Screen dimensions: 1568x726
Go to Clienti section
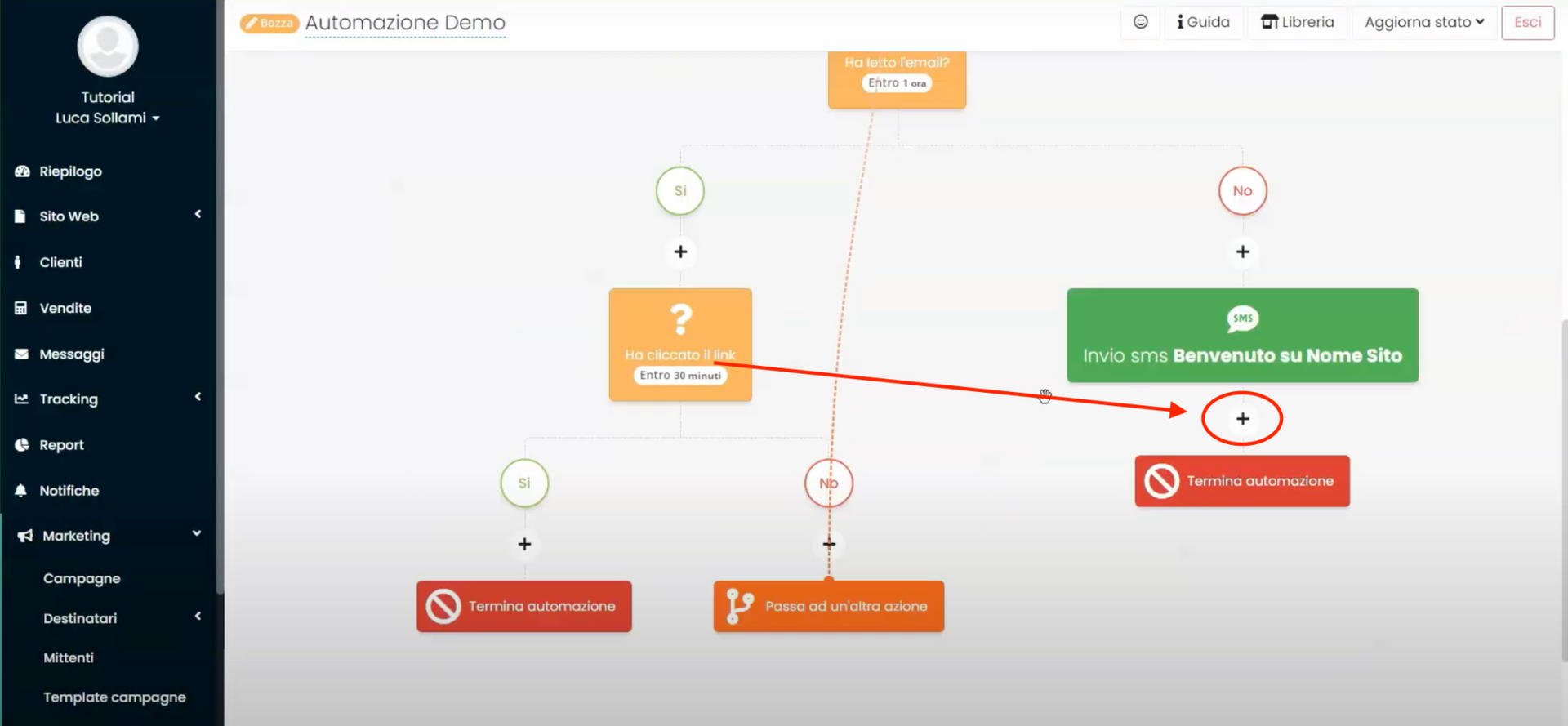(x=60, y=262)
